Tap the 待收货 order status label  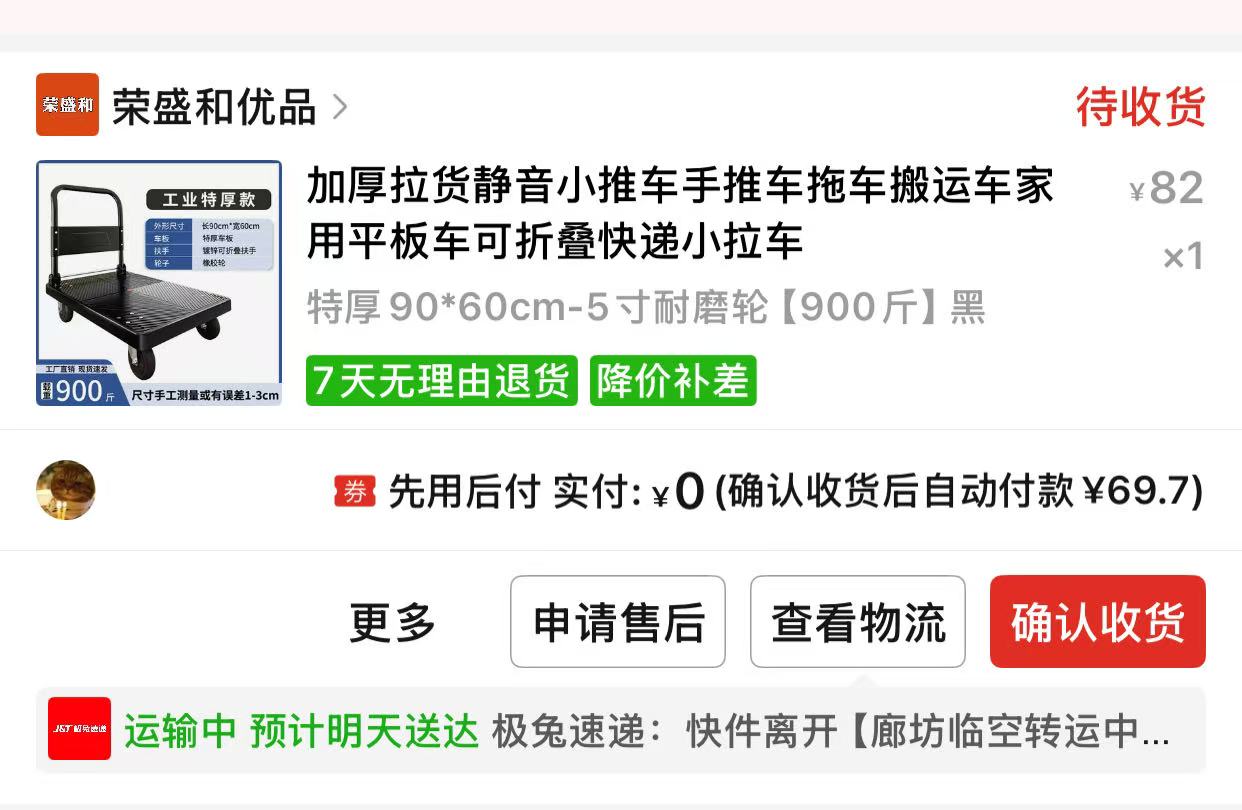[x=1141, y=106]
